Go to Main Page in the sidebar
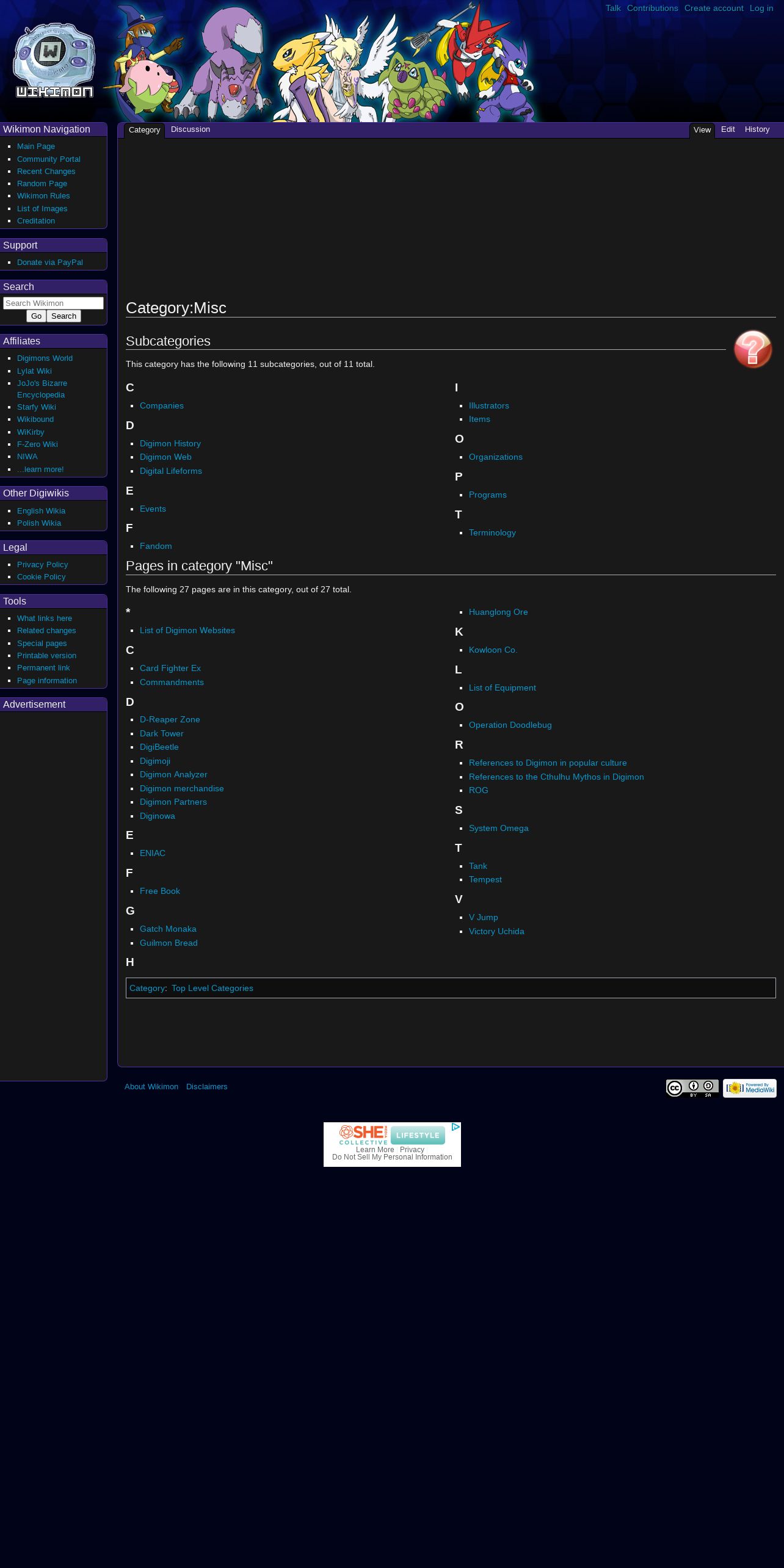 coord(36,147)
